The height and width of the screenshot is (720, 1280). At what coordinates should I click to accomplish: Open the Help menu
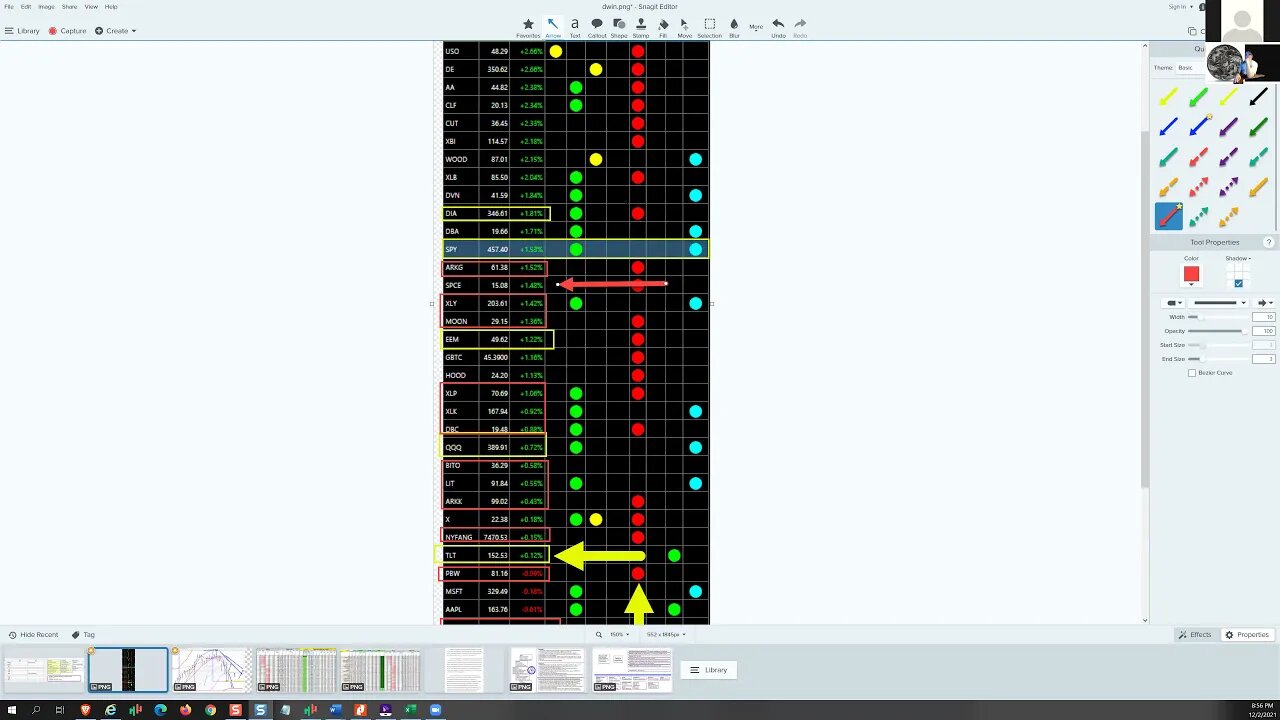[111, 7]
